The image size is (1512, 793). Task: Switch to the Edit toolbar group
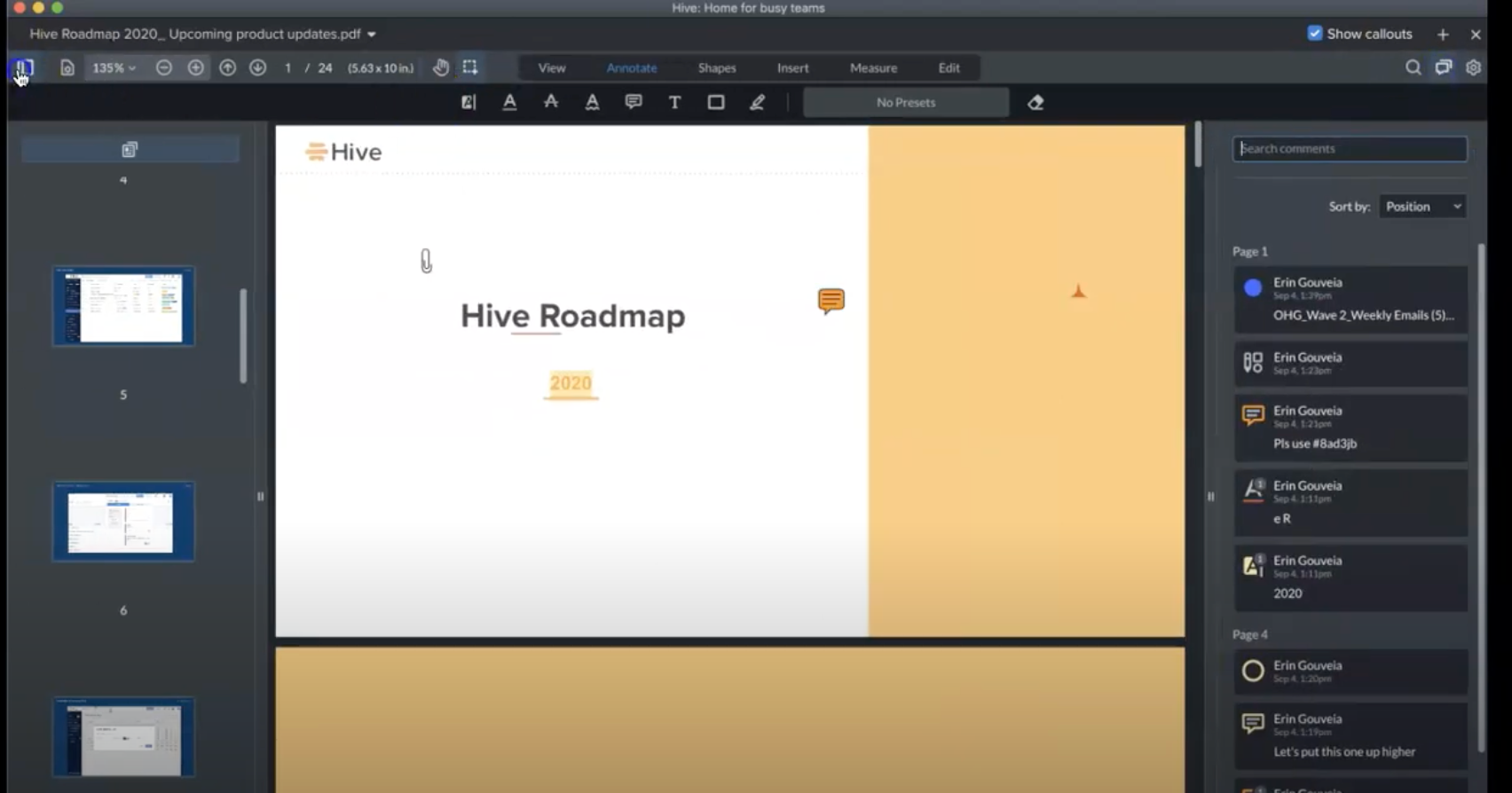point(949,67)
